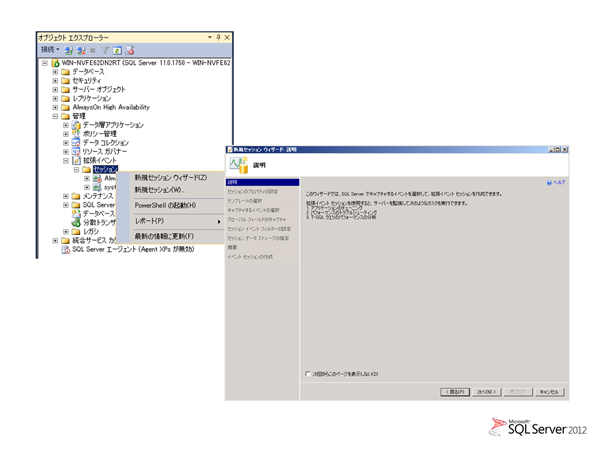Expand the セキュリティ folder node
The image size is (600, 450).
point(55,81)
